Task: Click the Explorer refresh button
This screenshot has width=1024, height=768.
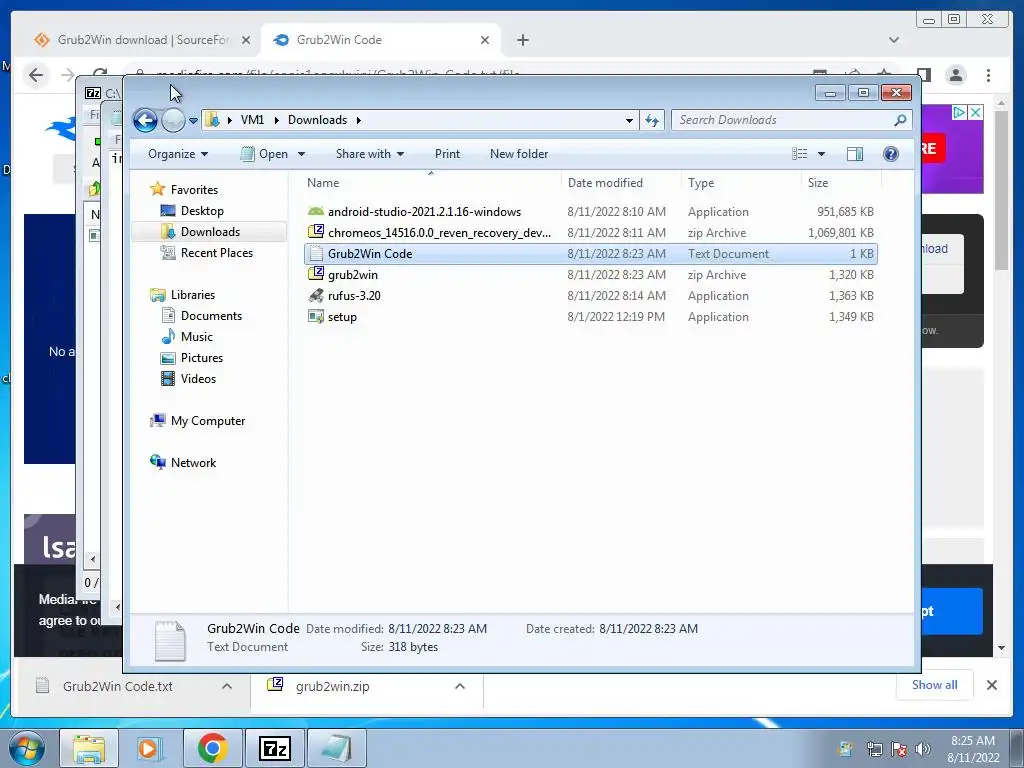Action: 652,120
